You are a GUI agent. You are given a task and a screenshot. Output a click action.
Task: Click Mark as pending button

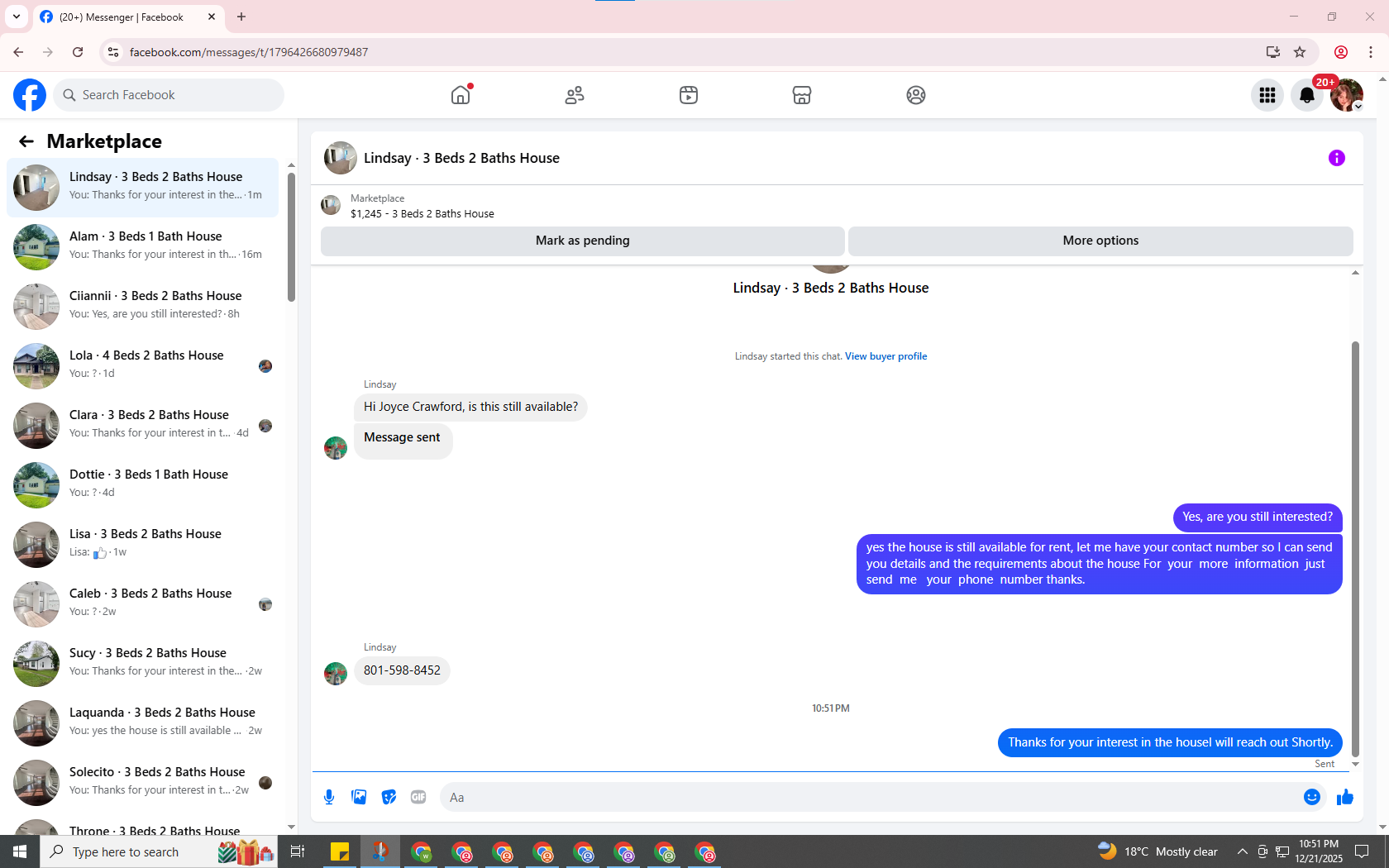(x=583, y=241)
